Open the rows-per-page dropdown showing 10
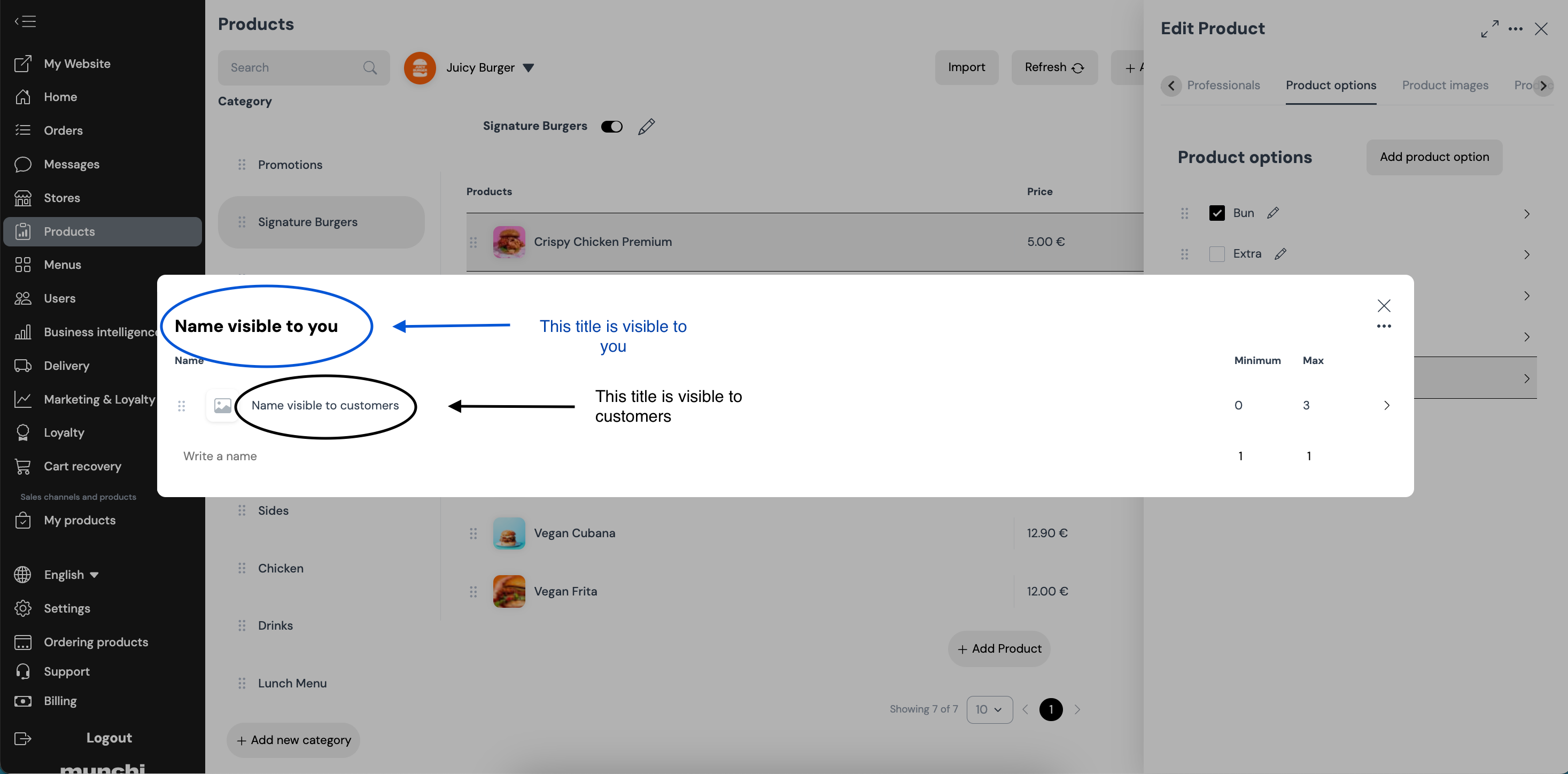The height and width of the screenshot is (774, 1568). [x=989, y=709]
